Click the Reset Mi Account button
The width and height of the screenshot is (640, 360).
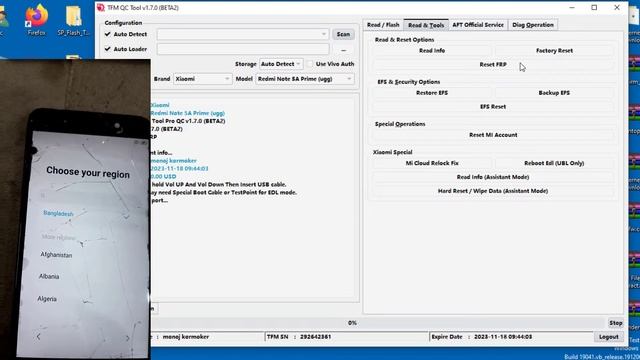tap(493, 135)
